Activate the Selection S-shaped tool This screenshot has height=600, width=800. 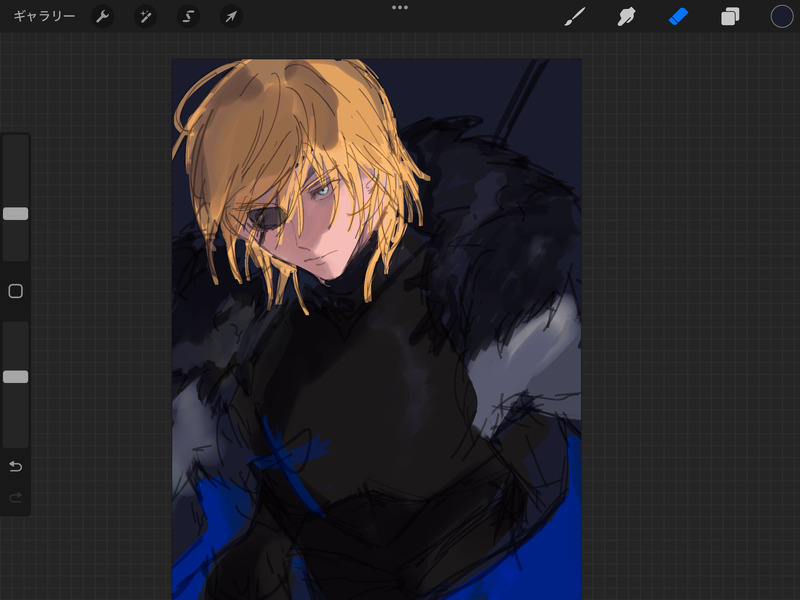(188, 17)
